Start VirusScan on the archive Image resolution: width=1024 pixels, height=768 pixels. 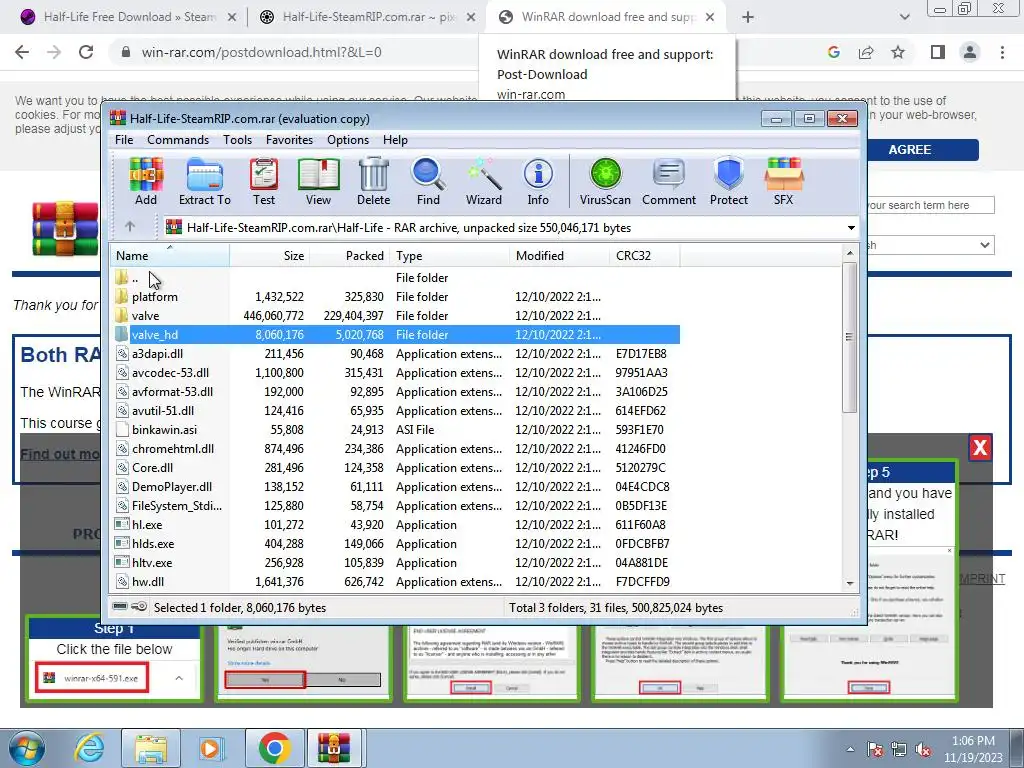605,182
